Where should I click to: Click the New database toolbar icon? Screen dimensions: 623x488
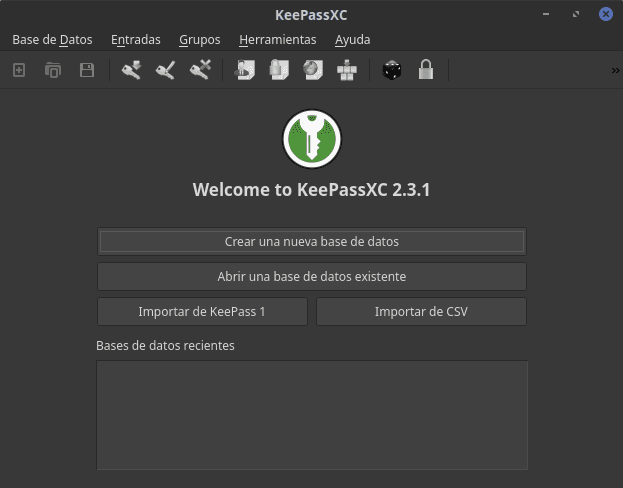click(x=19, y=70)
